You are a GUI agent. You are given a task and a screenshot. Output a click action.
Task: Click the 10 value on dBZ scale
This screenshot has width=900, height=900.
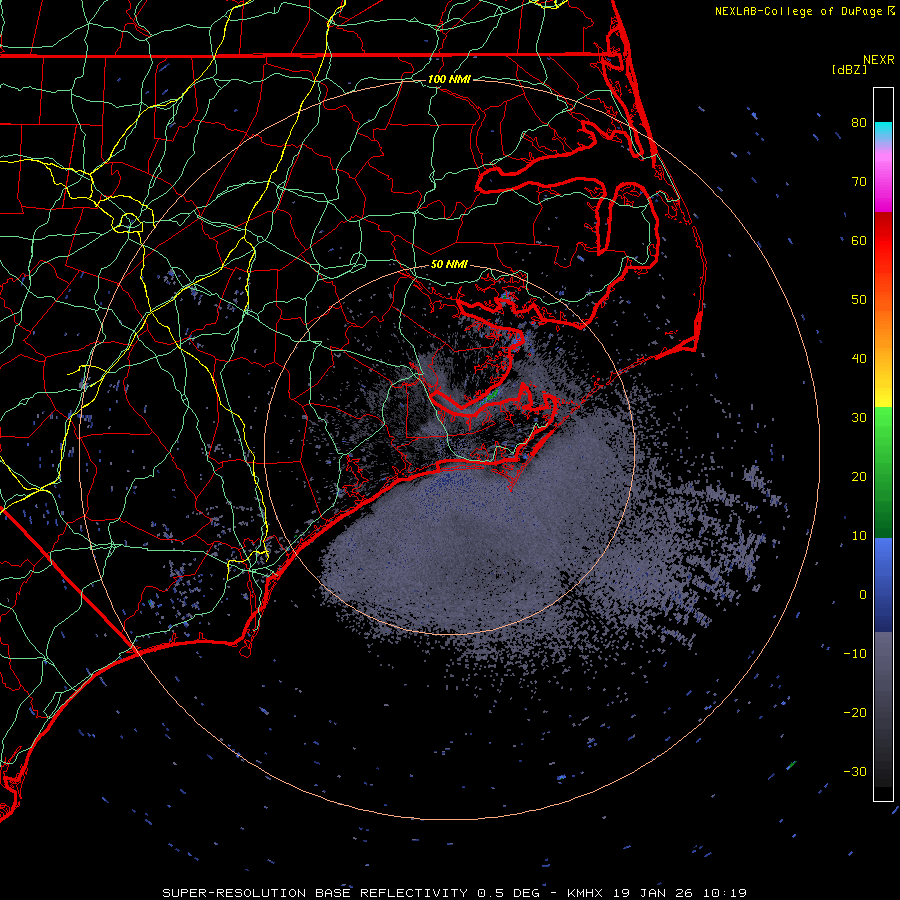[x=859, y=536]
